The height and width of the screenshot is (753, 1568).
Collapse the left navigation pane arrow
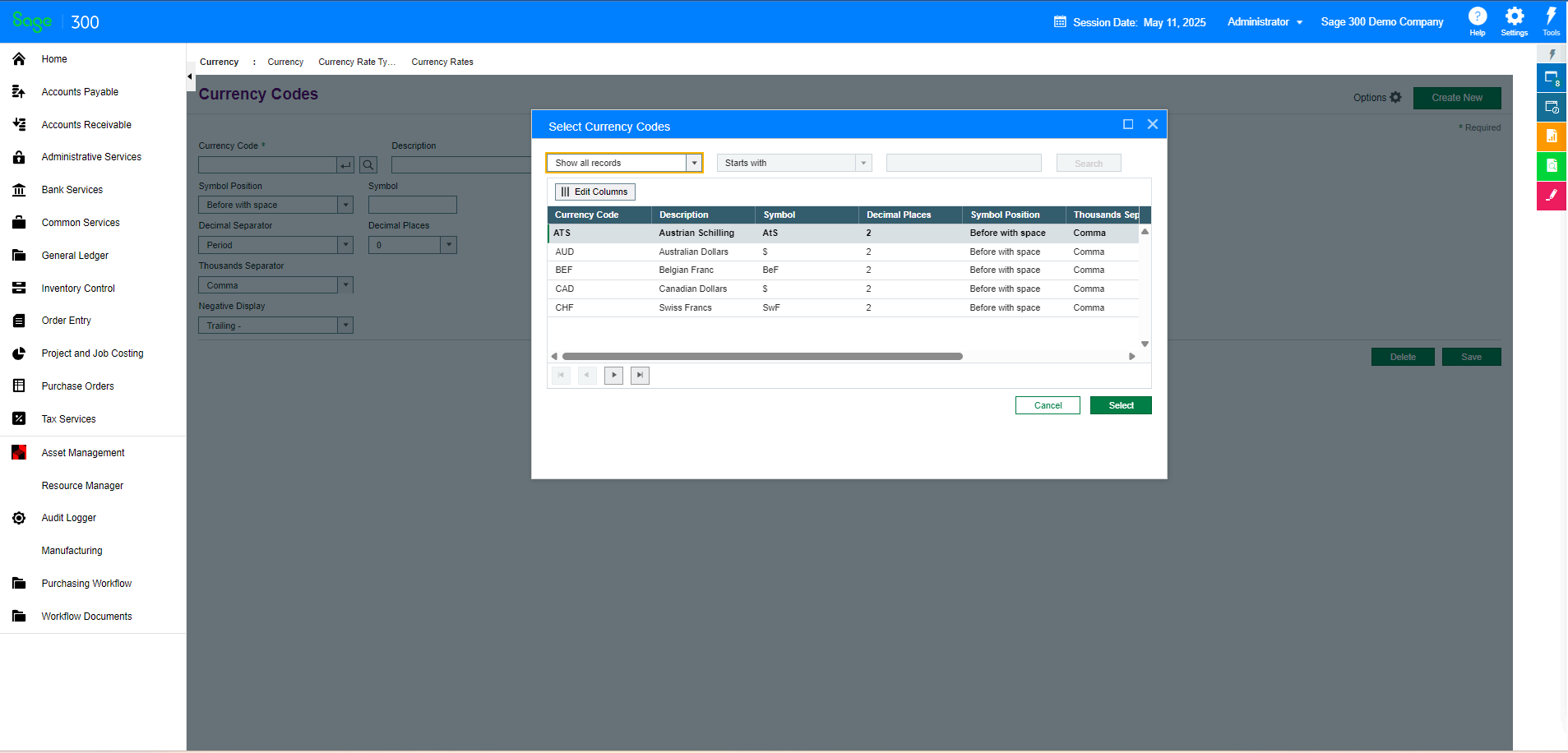(x=190, y=76)
